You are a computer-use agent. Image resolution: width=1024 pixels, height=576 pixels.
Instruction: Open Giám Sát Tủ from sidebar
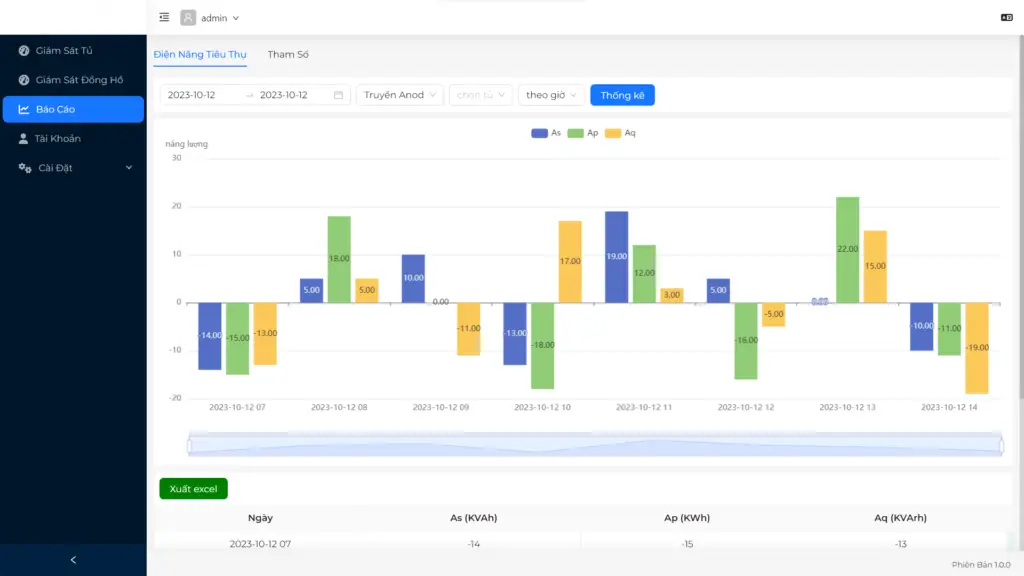click(x=64, y=50)
